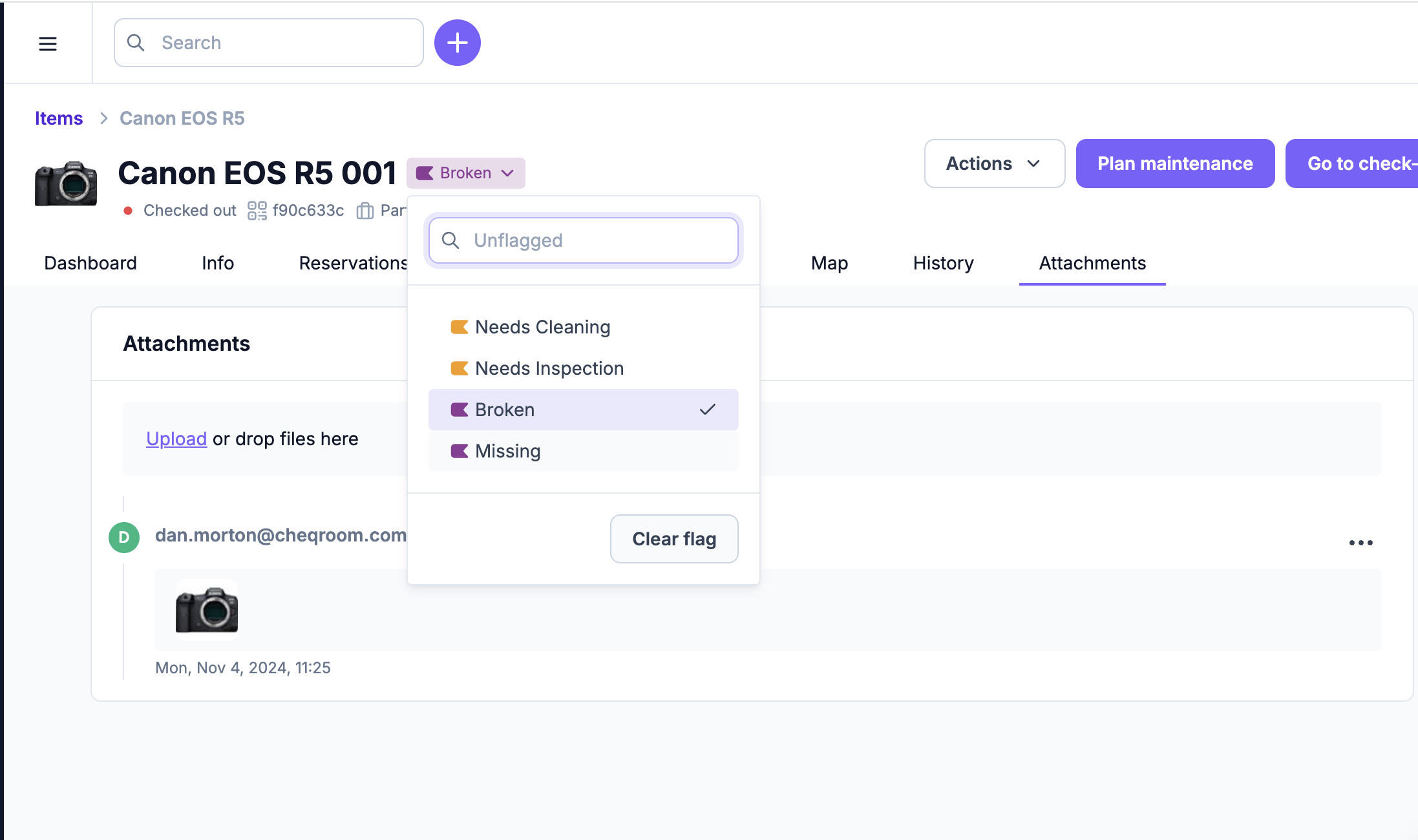The width and height of the screenshot is (1418, 840).
Task: Click the kit suitcase icon
Action: 365,211
